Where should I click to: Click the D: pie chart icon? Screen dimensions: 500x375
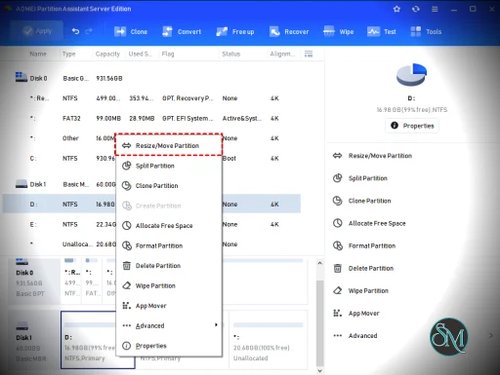[412, 74]
